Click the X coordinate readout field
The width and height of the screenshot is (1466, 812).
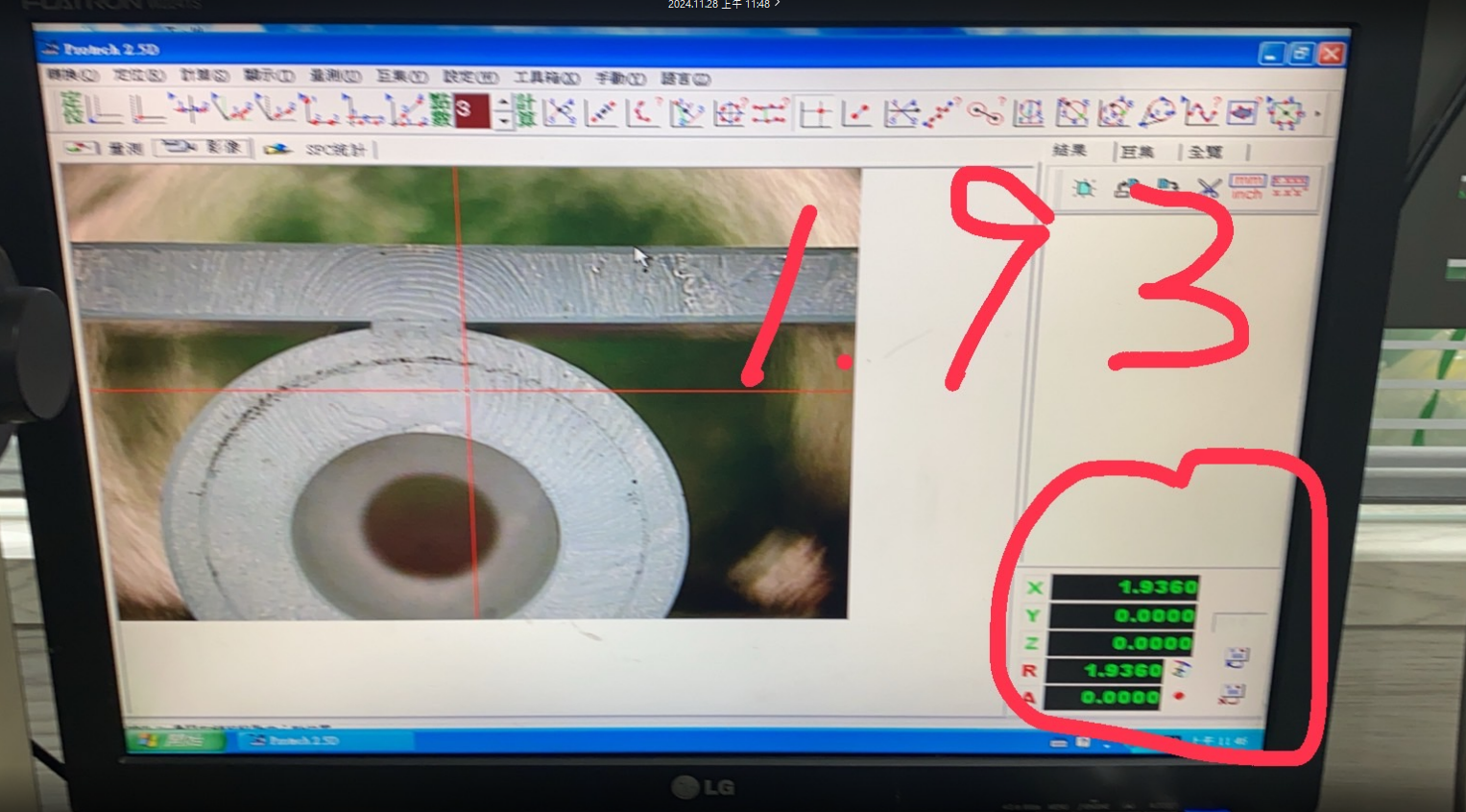(1124, 586)
